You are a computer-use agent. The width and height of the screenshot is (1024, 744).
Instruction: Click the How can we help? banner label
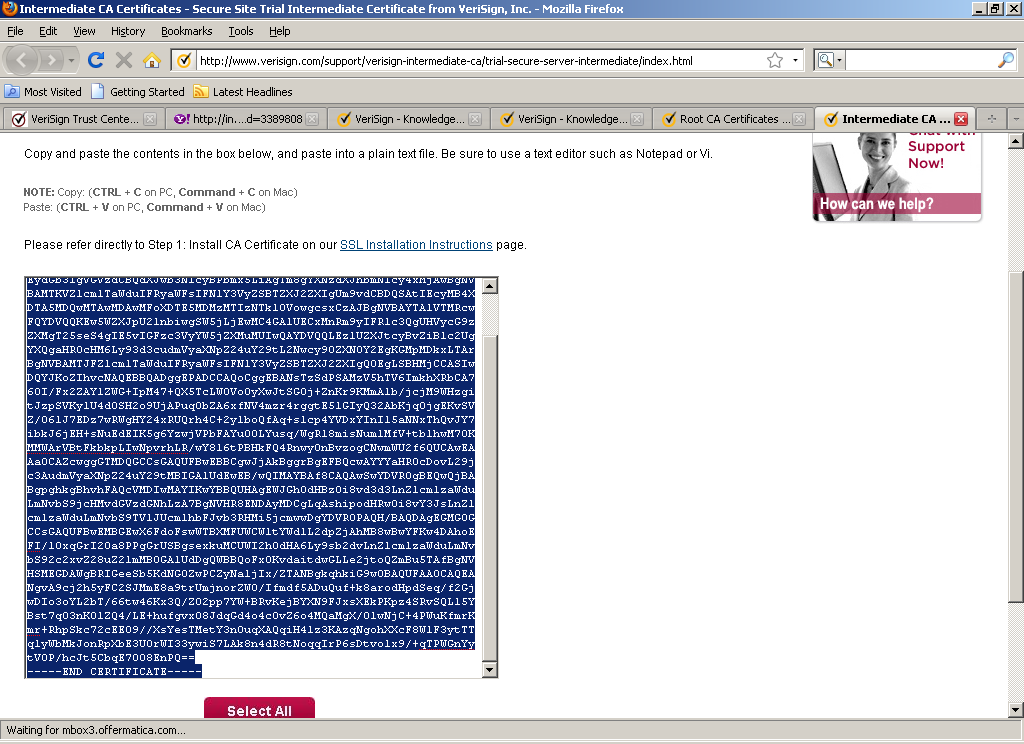pos(876,204)
